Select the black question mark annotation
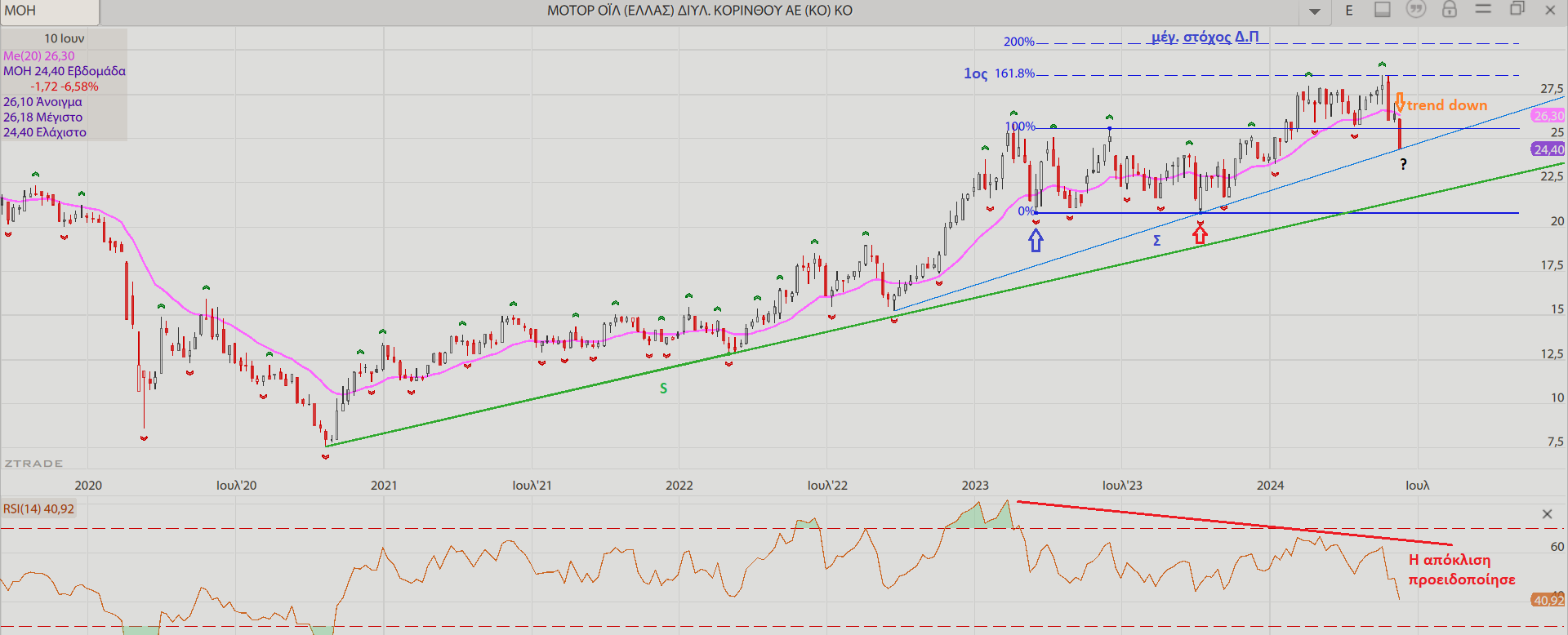Screen dimensions: 1568x635 1403,164
